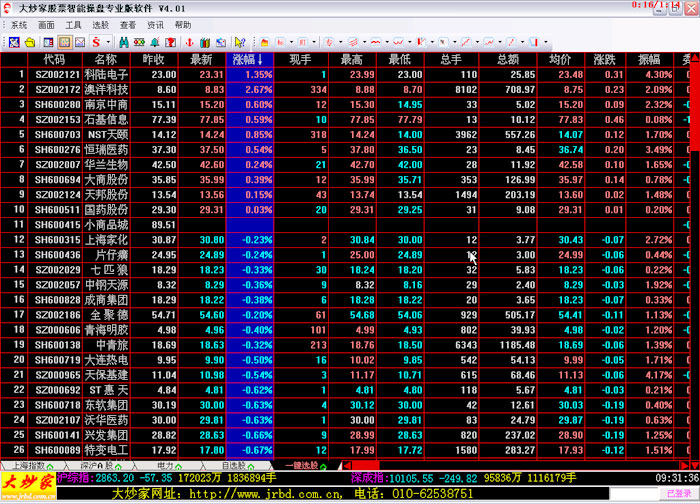Open the 帮助 menu
This screenshot has width=700, height=504.
183,25
